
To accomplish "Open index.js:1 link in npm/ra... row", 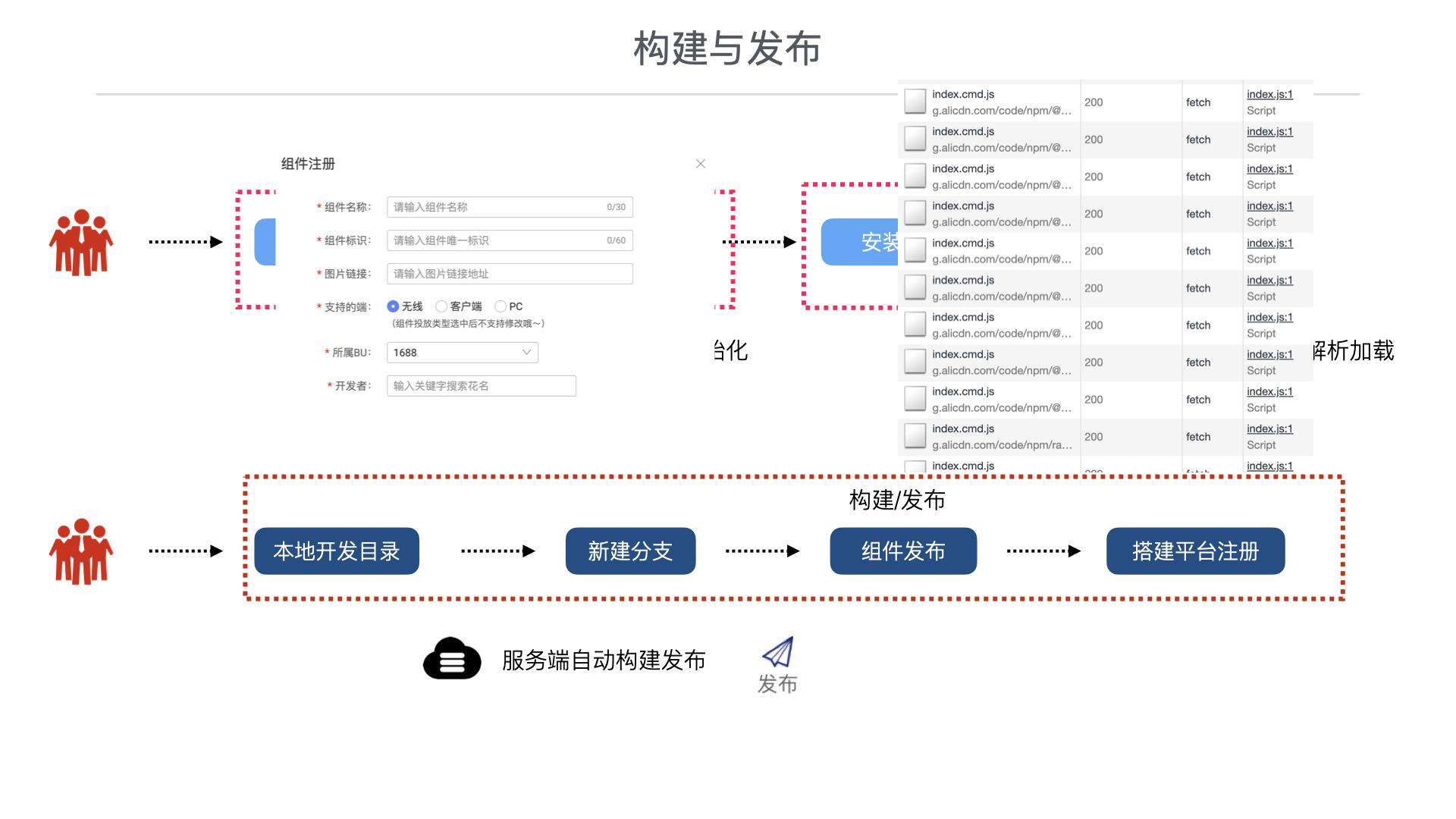I will 1269,428.
